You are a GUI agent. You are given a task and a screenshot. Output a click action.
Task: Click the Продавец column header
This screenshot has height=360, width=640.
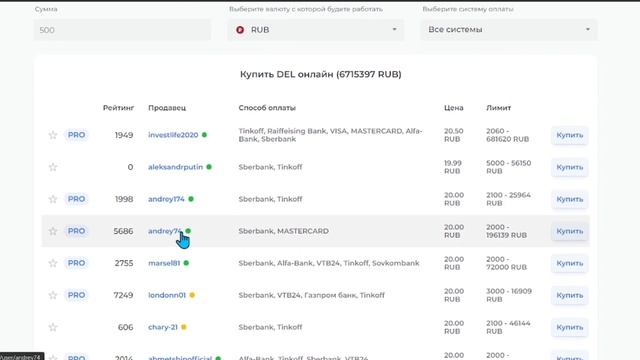(167, 108)
